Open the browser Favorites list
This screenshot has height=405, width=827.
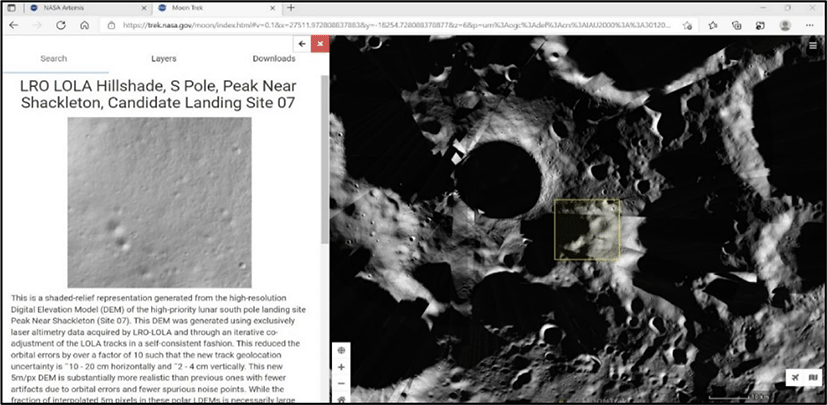[x=713, y=25]
